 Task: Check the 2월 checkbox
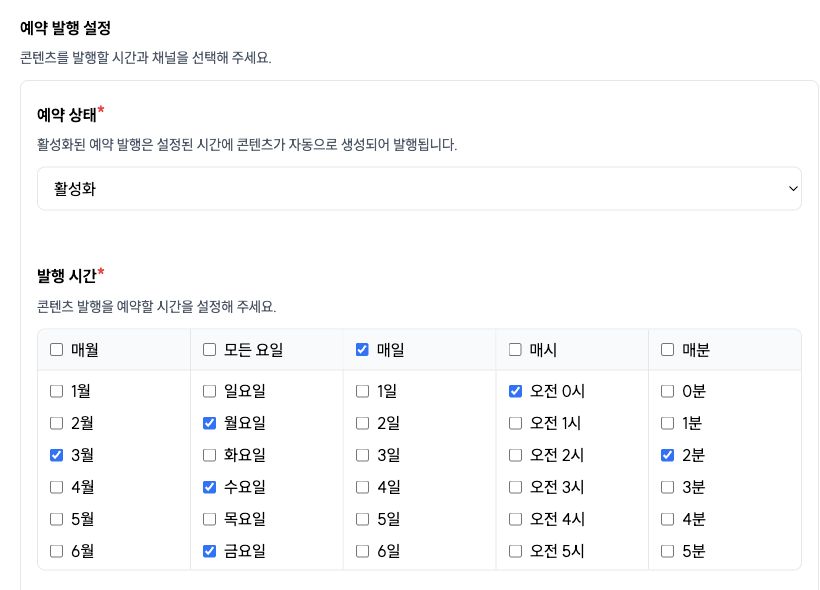[x=56, y=423]
